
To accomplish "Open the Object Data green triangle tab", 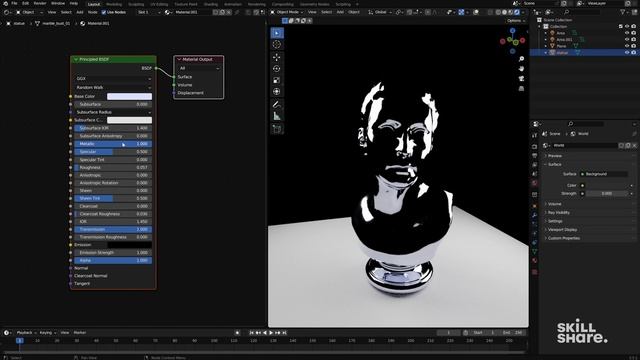I will point(535,251).
